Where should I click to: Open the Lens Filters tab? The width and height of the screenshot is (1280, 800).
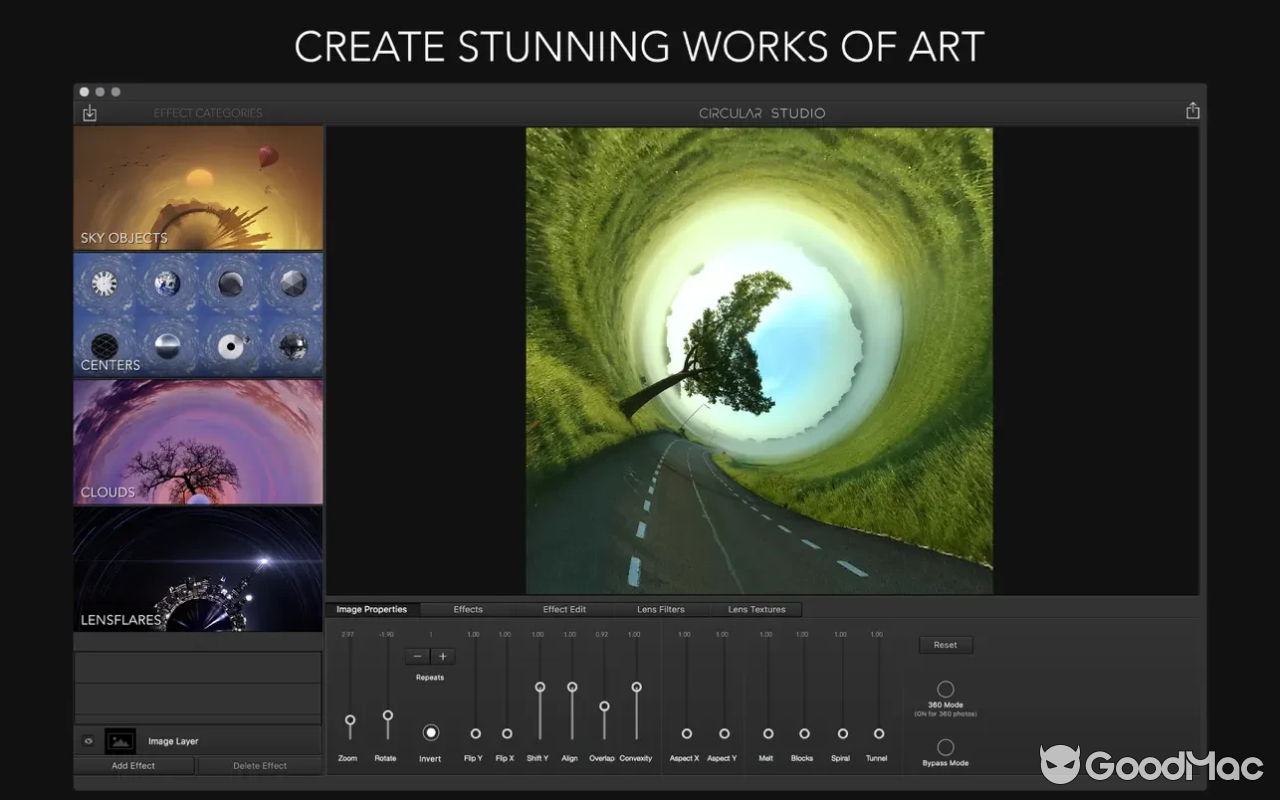tap(660, 609)
